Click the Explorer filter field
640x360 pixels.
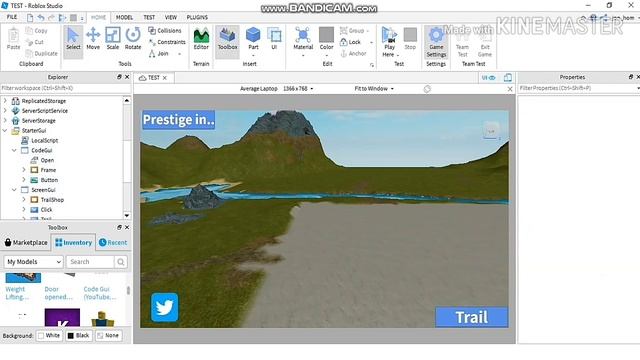click(65, 88)
